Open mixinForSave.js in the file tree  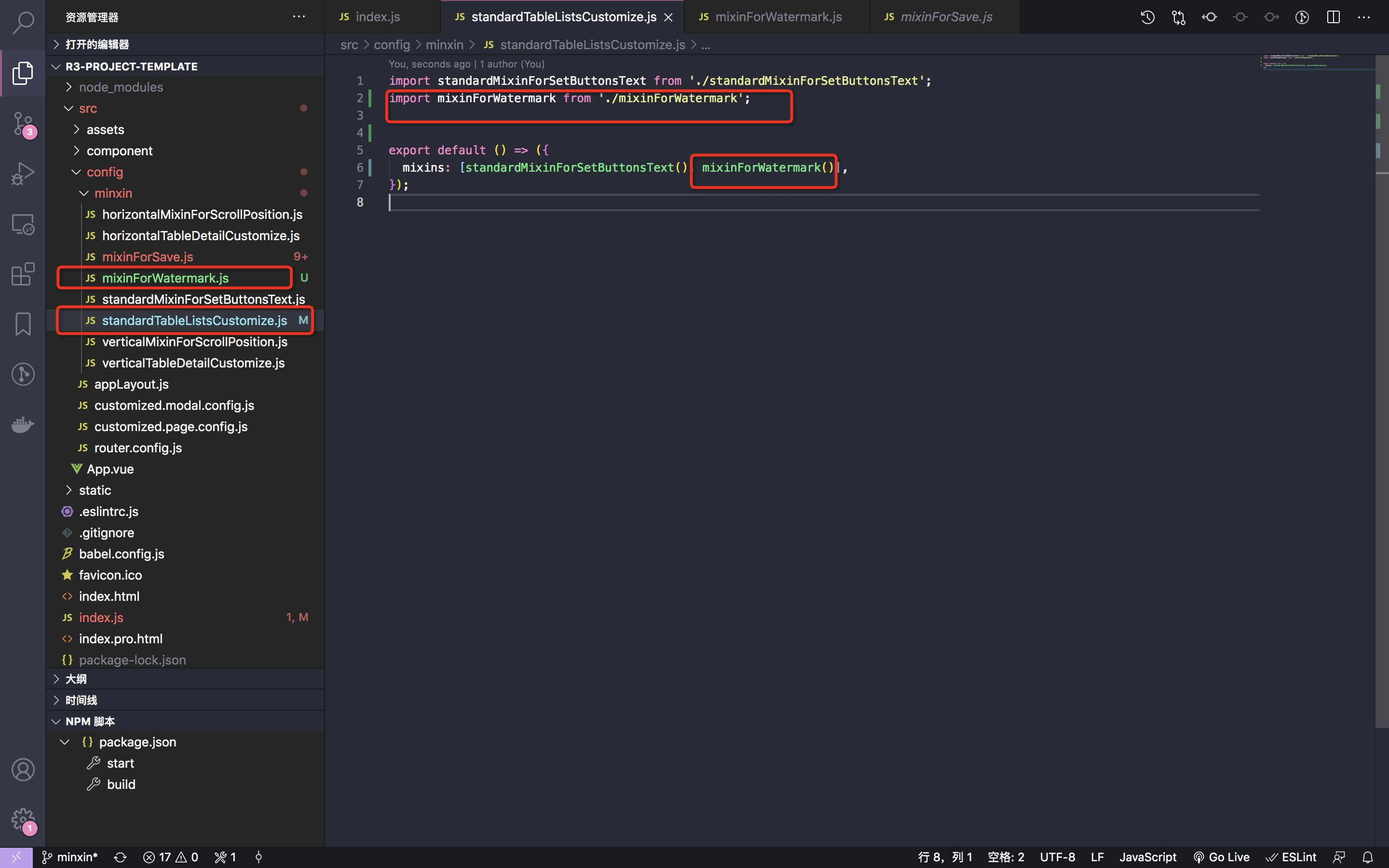coord(185,257)
